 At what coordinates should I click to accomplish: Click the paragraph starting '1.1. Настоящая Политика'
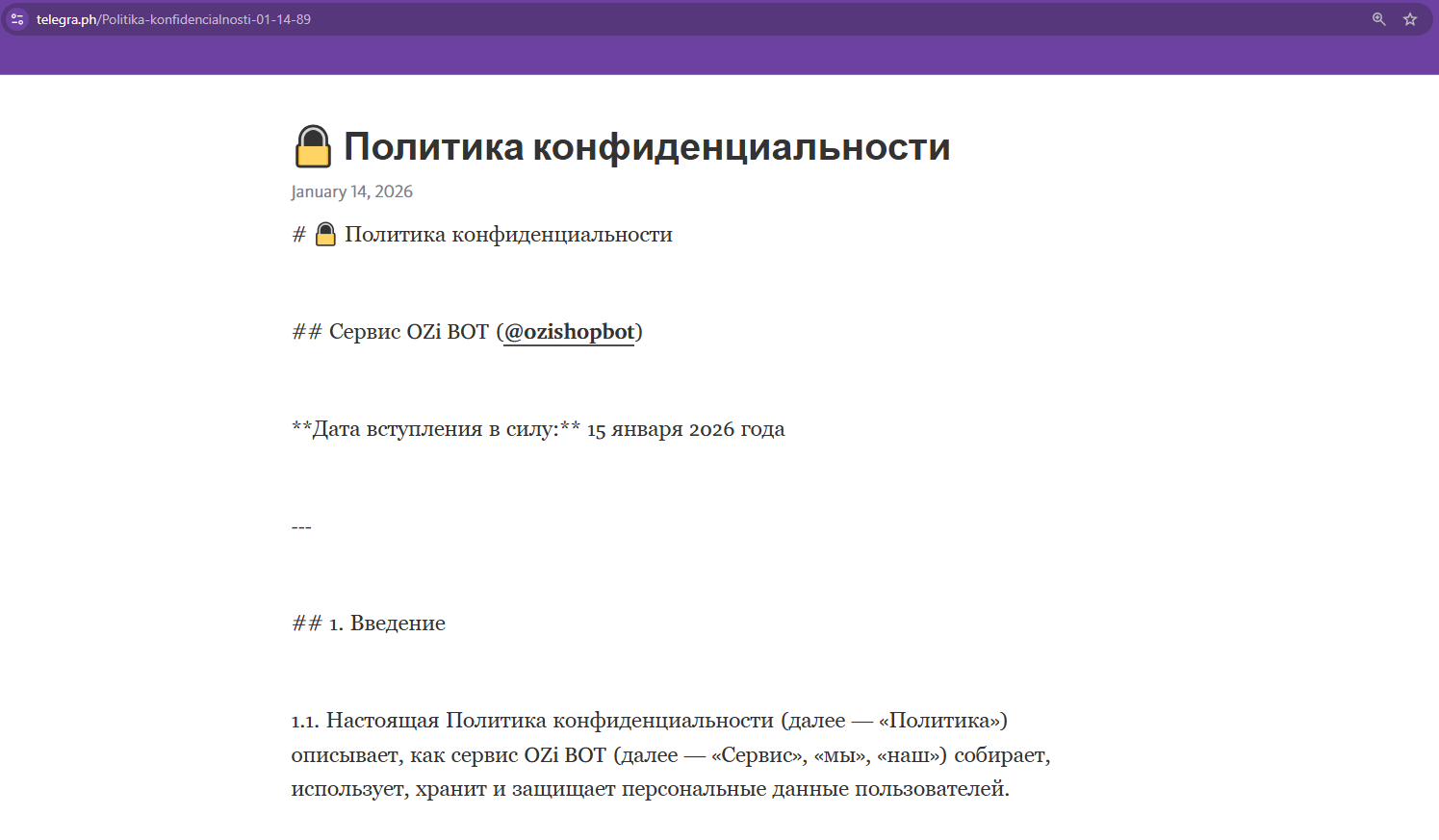click(x=671, y=754)
